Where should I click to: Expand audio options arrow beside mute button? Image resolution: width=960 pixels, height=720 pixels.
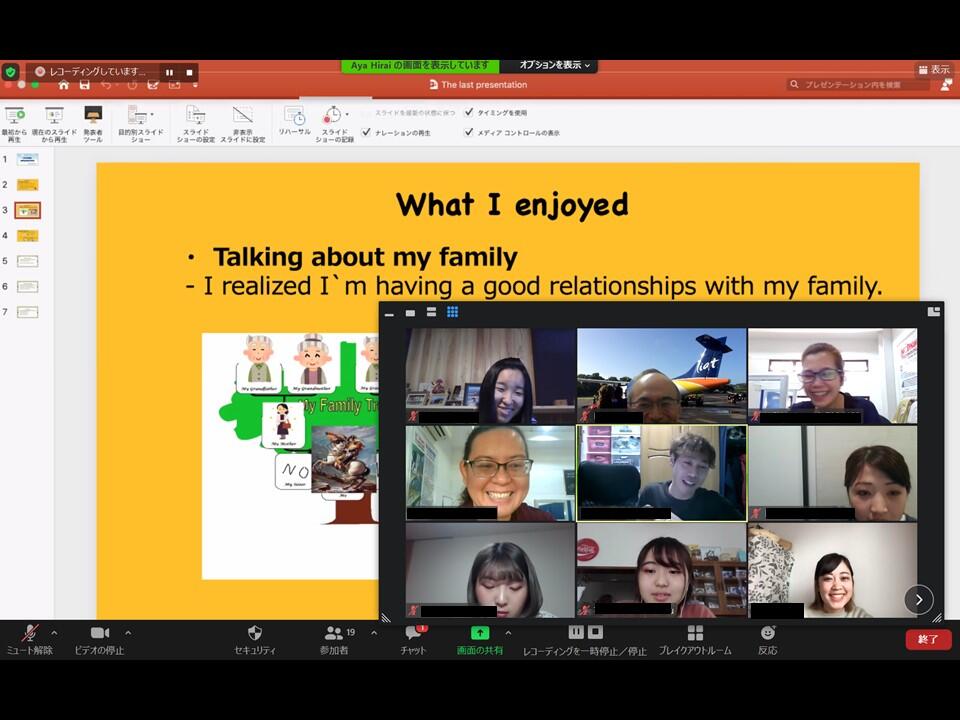click(54, 632)
